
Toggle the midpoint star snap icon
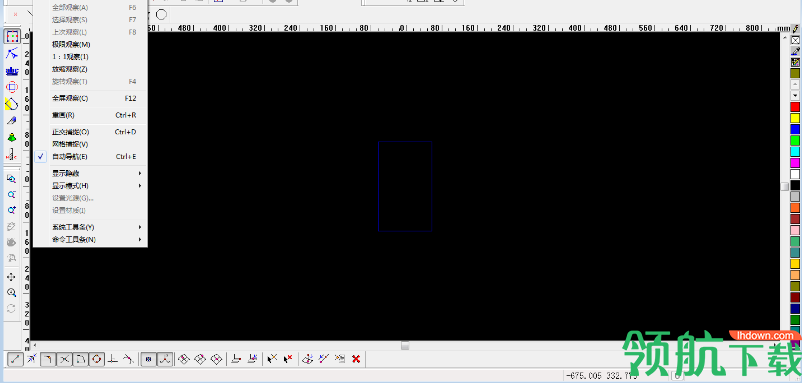coord(31,359)
